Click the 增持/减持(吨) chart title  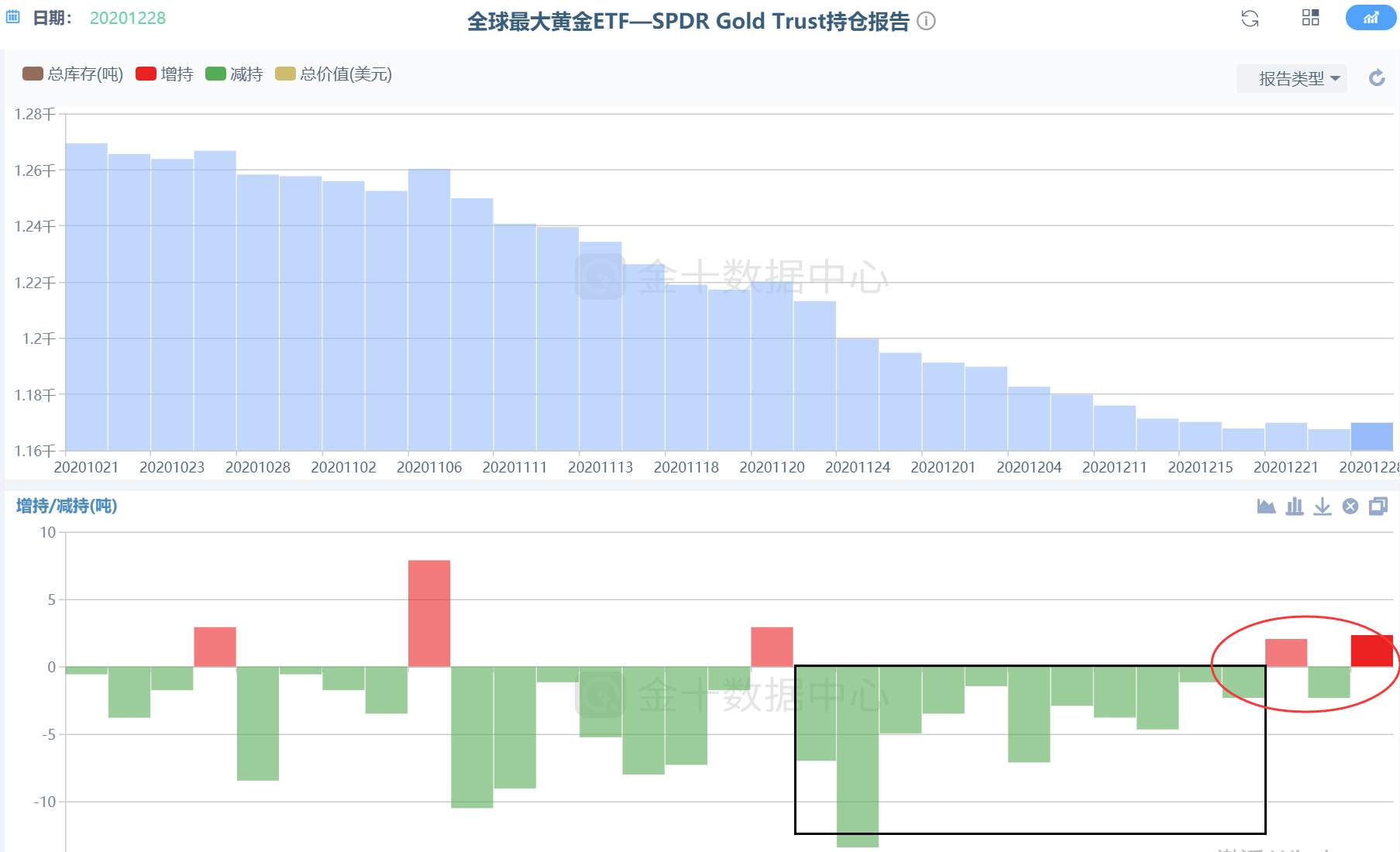pos(67,506)
